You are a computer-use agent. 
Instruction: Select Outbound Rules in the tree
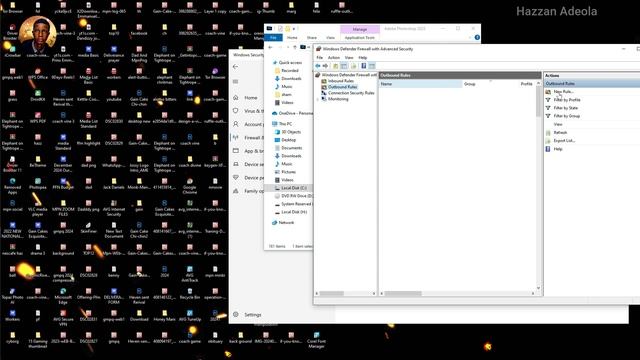coord(342,87)
